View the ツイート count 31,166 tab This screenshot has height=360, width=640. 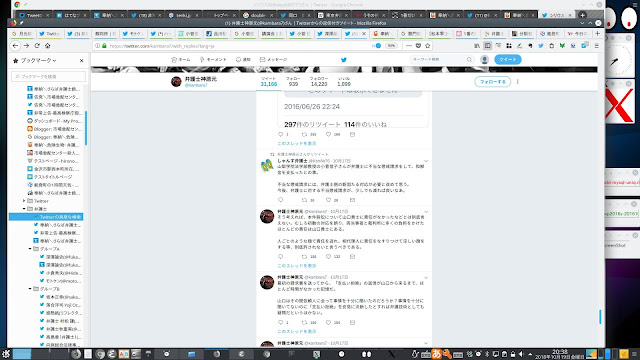[269, 82]
